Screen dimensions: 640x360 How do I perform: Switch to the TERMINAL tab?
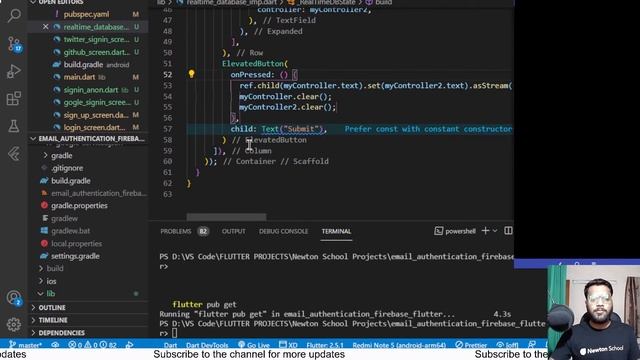coord(336,231)
